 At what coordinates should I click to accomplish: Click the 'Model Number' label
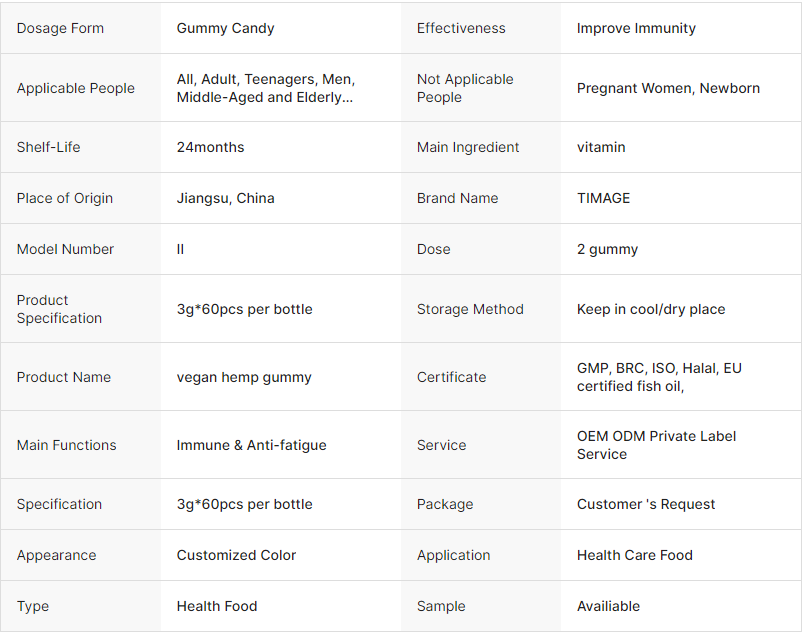[65, 249]
